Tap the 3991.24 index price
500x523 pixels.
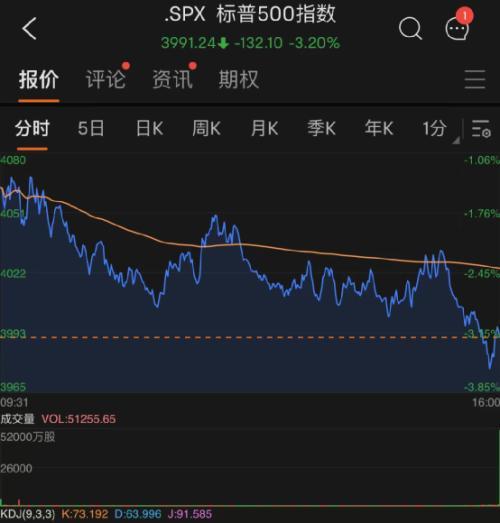coord(188,43)
